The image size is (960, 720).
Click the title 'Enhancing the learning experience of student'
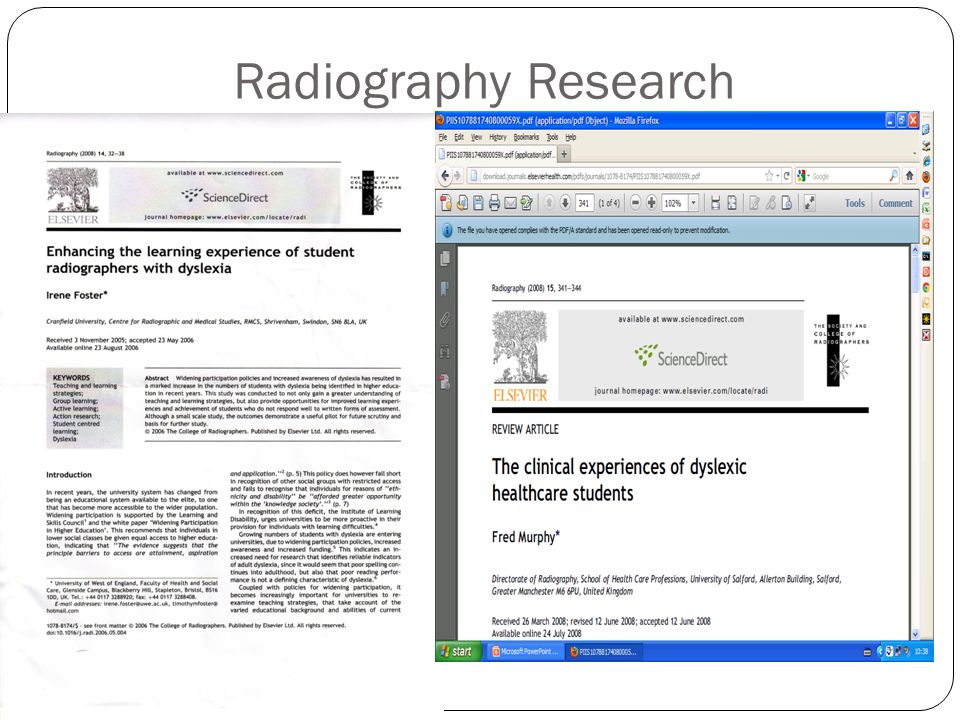point(200,252)
